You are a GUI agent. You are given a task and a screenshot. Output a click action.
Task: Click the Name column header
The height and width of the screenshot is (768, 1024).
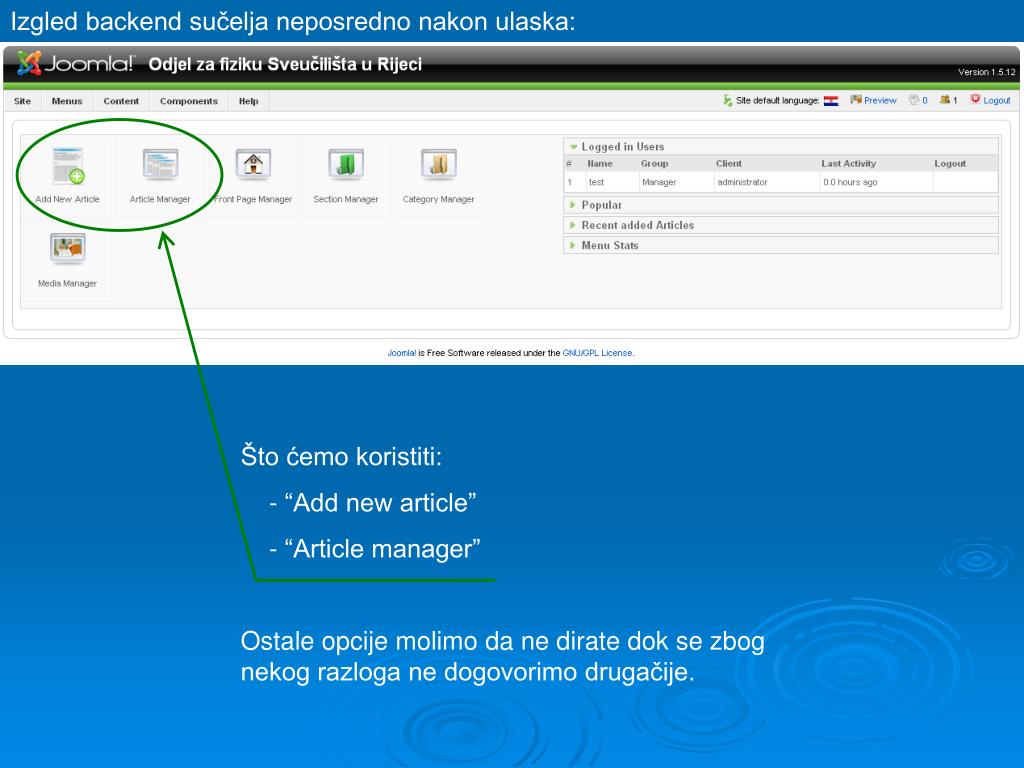(600, 164)
